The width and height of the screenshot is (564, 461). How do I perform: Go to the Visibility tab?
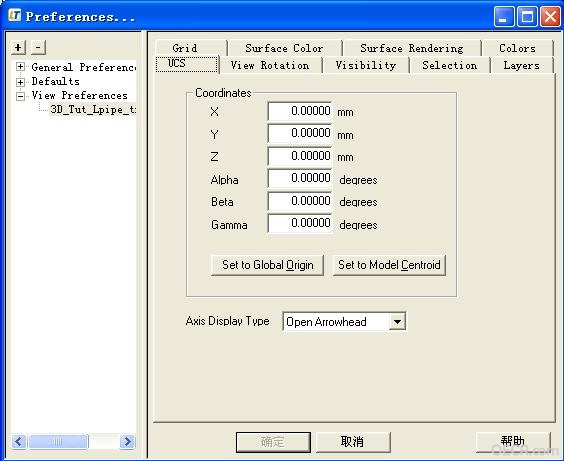click(366, 65)
